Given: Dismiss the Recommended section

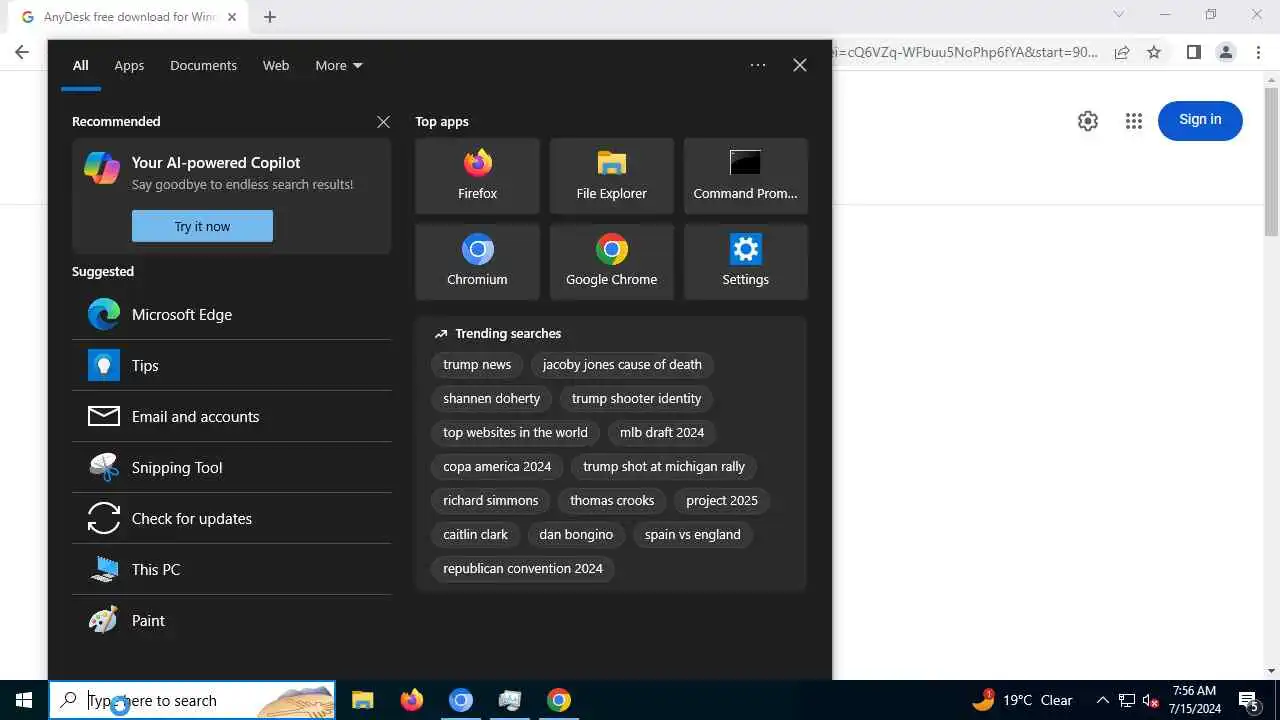Looking at the screenshot, I should coord(383,121).
